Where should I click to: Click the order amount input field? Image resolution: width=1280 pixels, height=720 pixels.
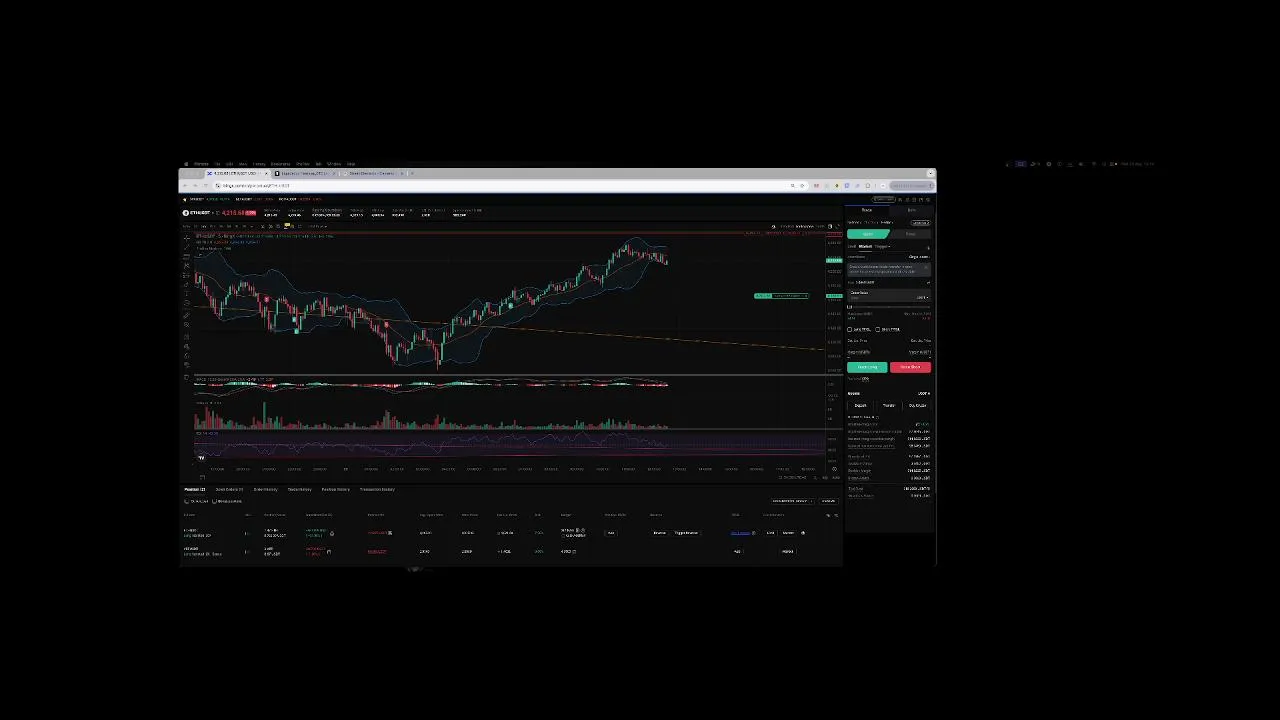(889, 296)
